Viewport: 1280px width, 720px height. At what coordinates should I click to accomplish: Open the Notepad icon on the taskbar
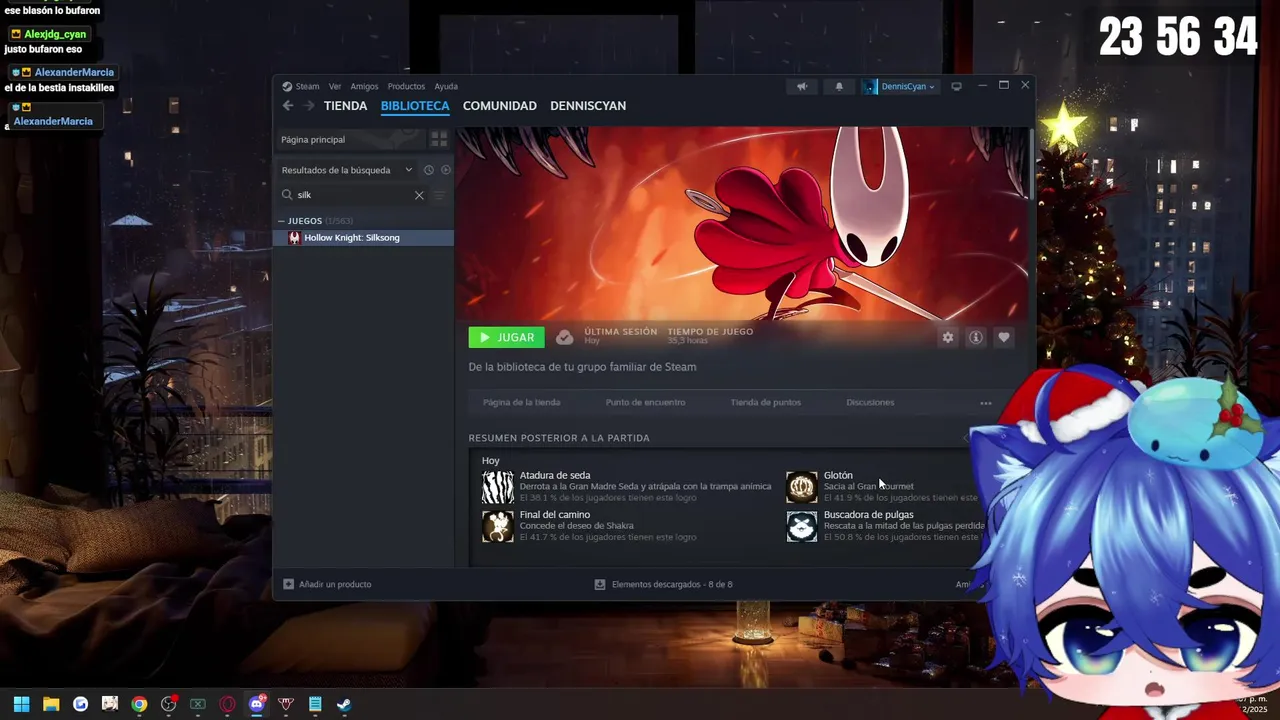pyautogui.click(x=315, y=704)
